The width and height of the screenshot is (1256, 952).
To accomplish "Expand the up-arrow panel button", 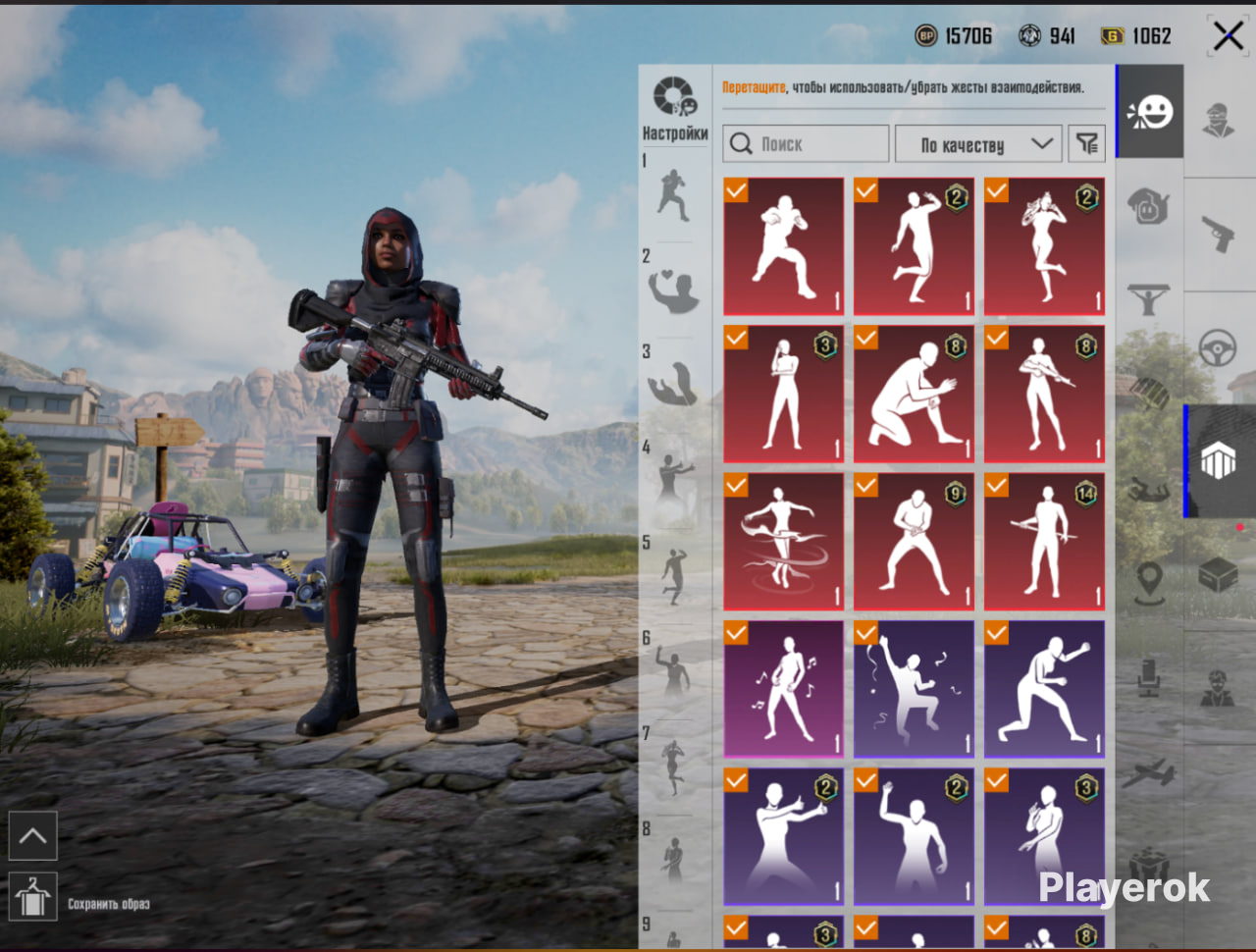I will 32,836.
